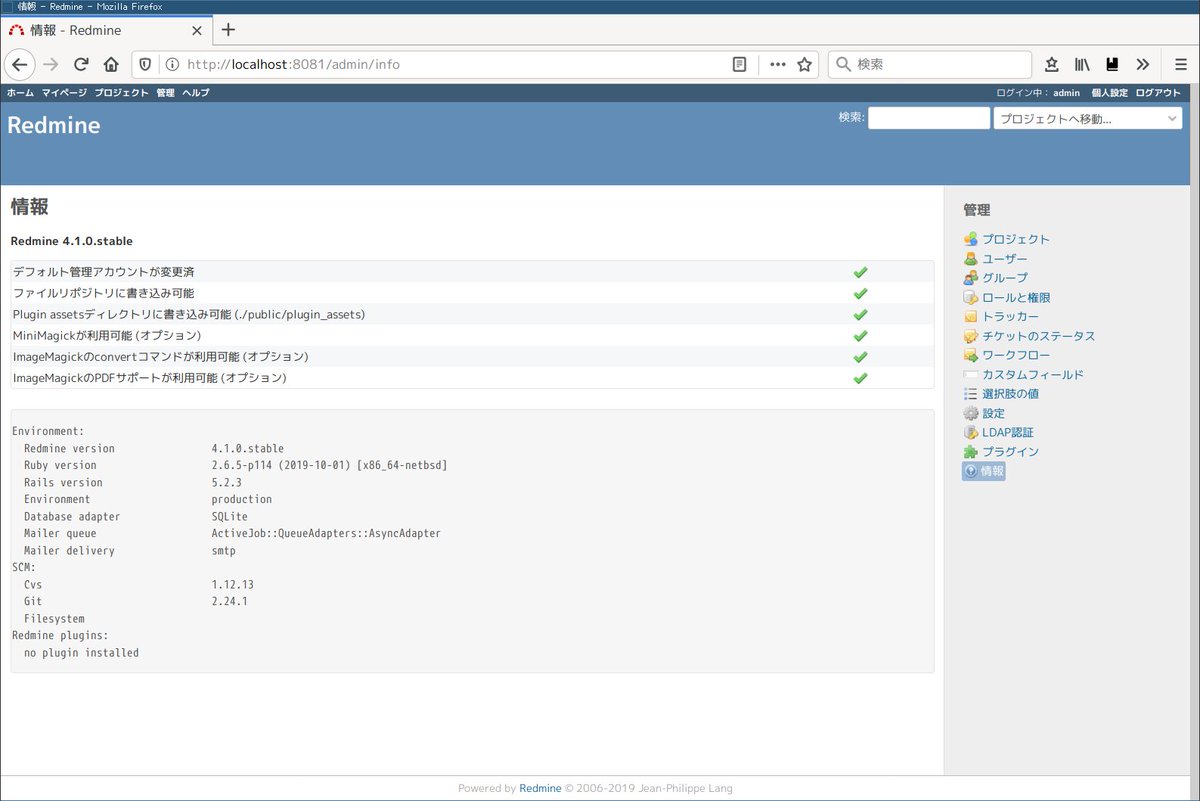Show site information icon in address bar
1200x801 pixels.
point(172,64)
